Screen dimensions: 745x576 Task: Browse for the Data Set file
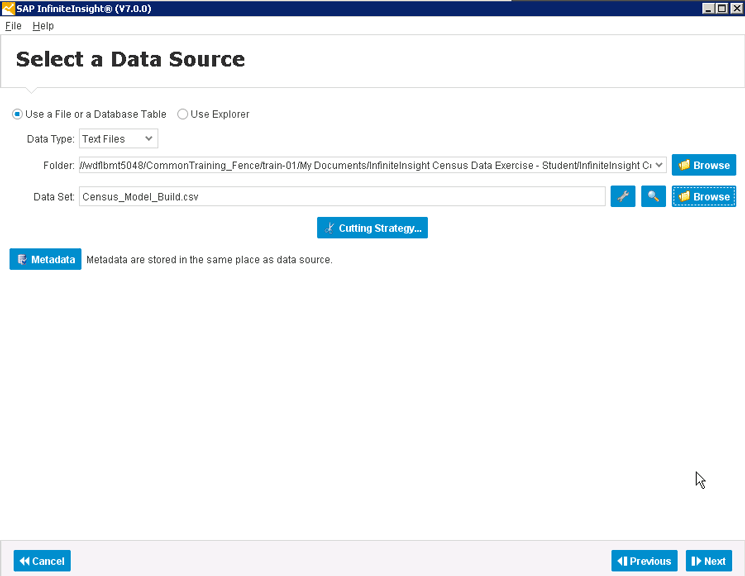tap(704, 196)
